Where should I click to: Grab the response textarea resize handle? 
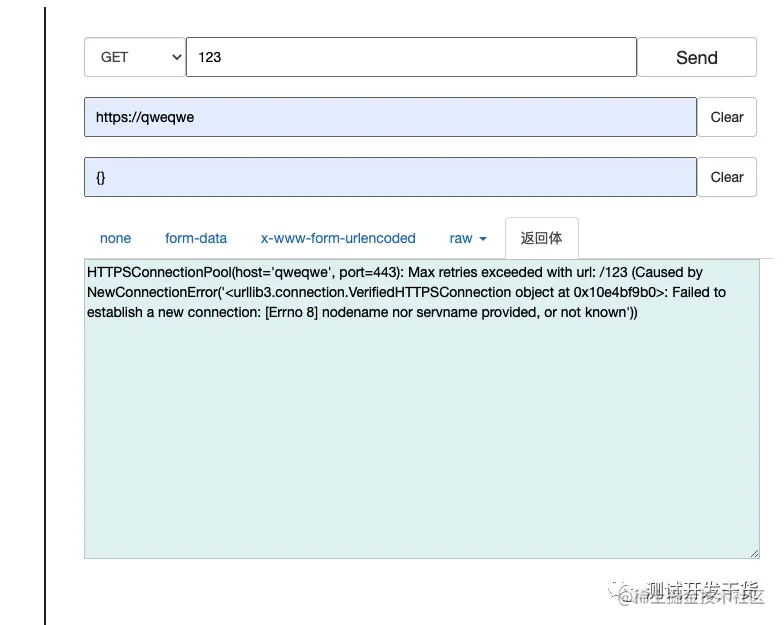pyautogui.click(x=754, y=553)
